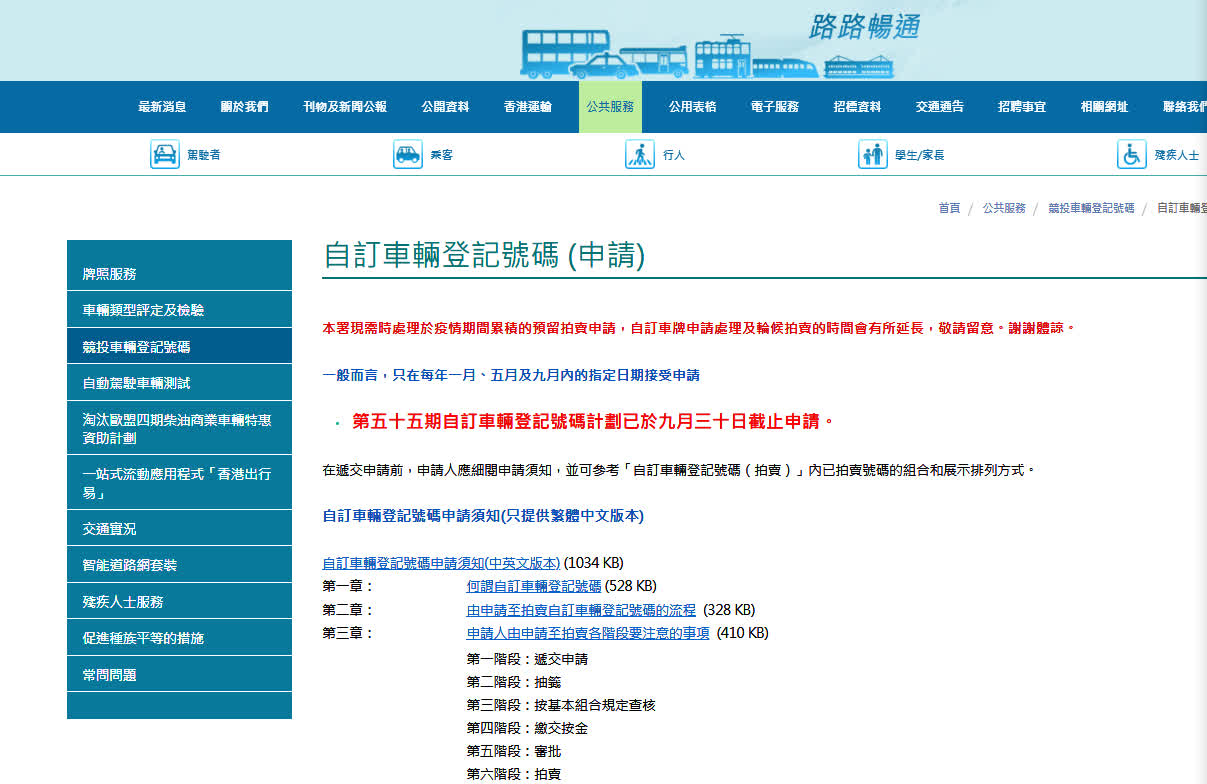
Task: Open 自訂車輛登記號碼申請須知 (中英文版本) link
Action: click(x=441, y=563)
